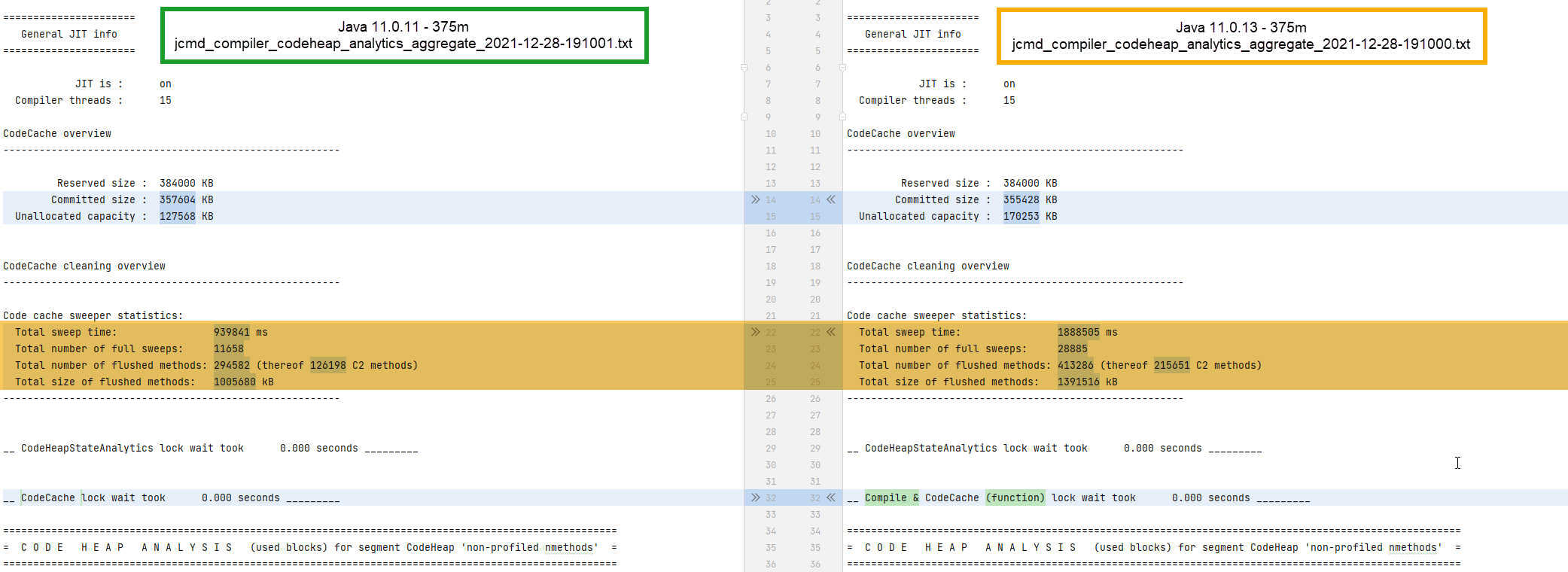The width and height of the screenshot is (1568, 572).
Task: Collapse fold marker below Compiler threads in left pane
Action: pos(744,117)
